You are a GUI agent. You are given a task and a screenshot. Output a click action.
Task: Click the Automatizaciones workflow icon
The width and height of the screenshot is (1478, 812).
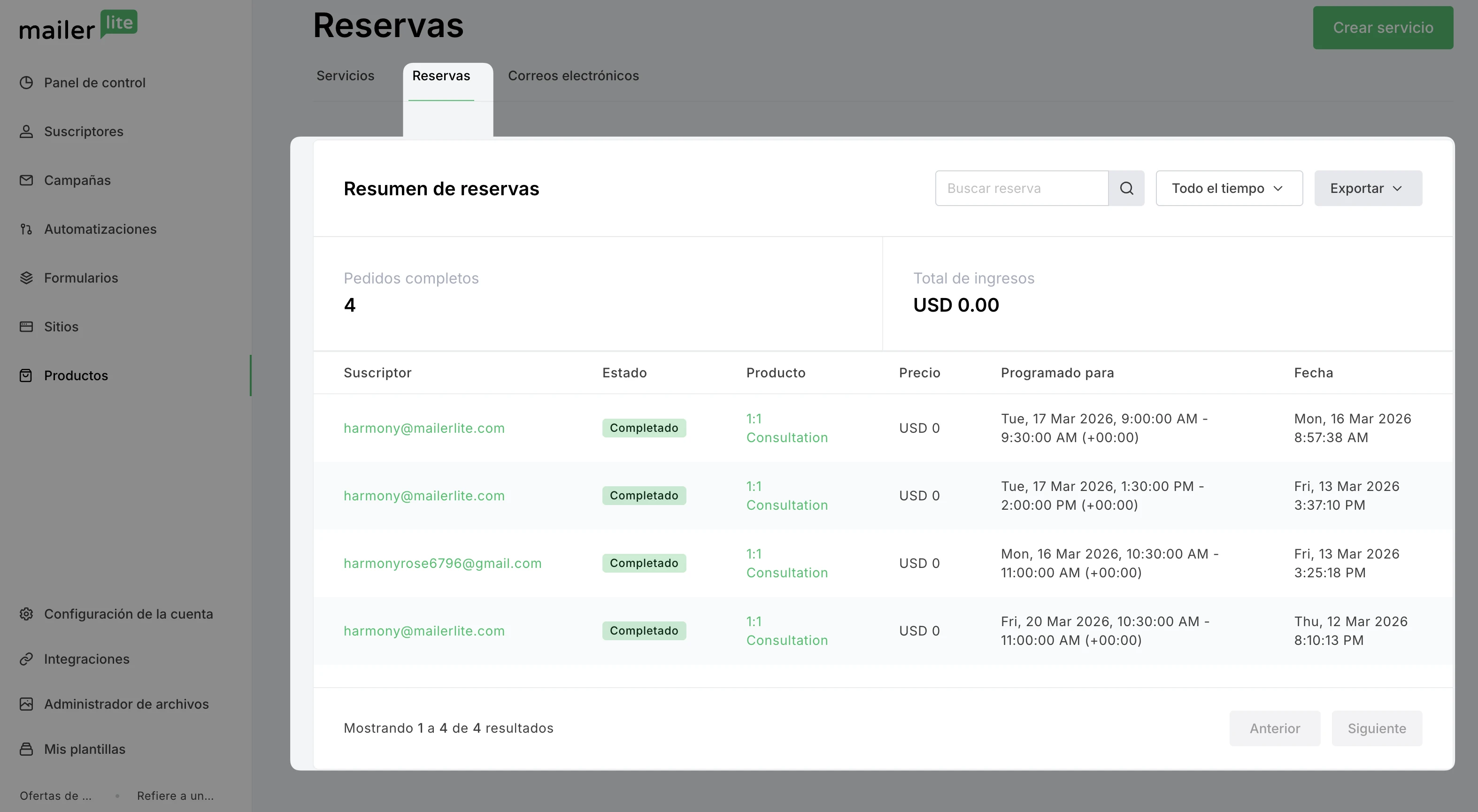point(26,229)
